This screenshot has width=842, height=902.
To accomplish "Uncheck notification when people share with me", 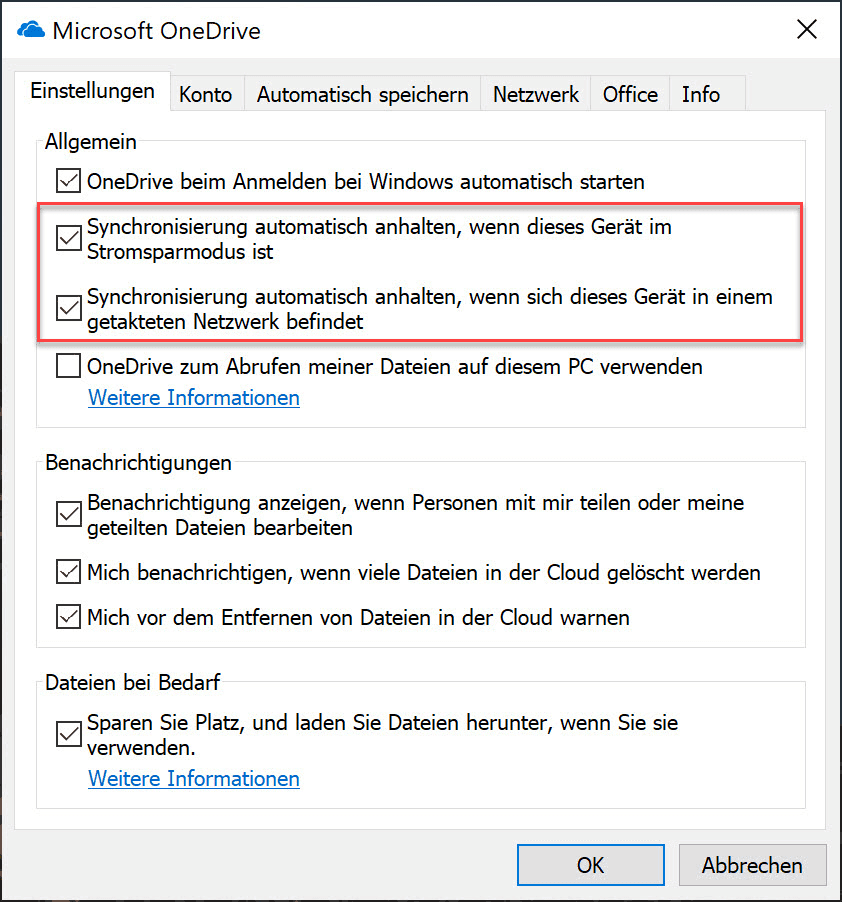I will (69, 514).
